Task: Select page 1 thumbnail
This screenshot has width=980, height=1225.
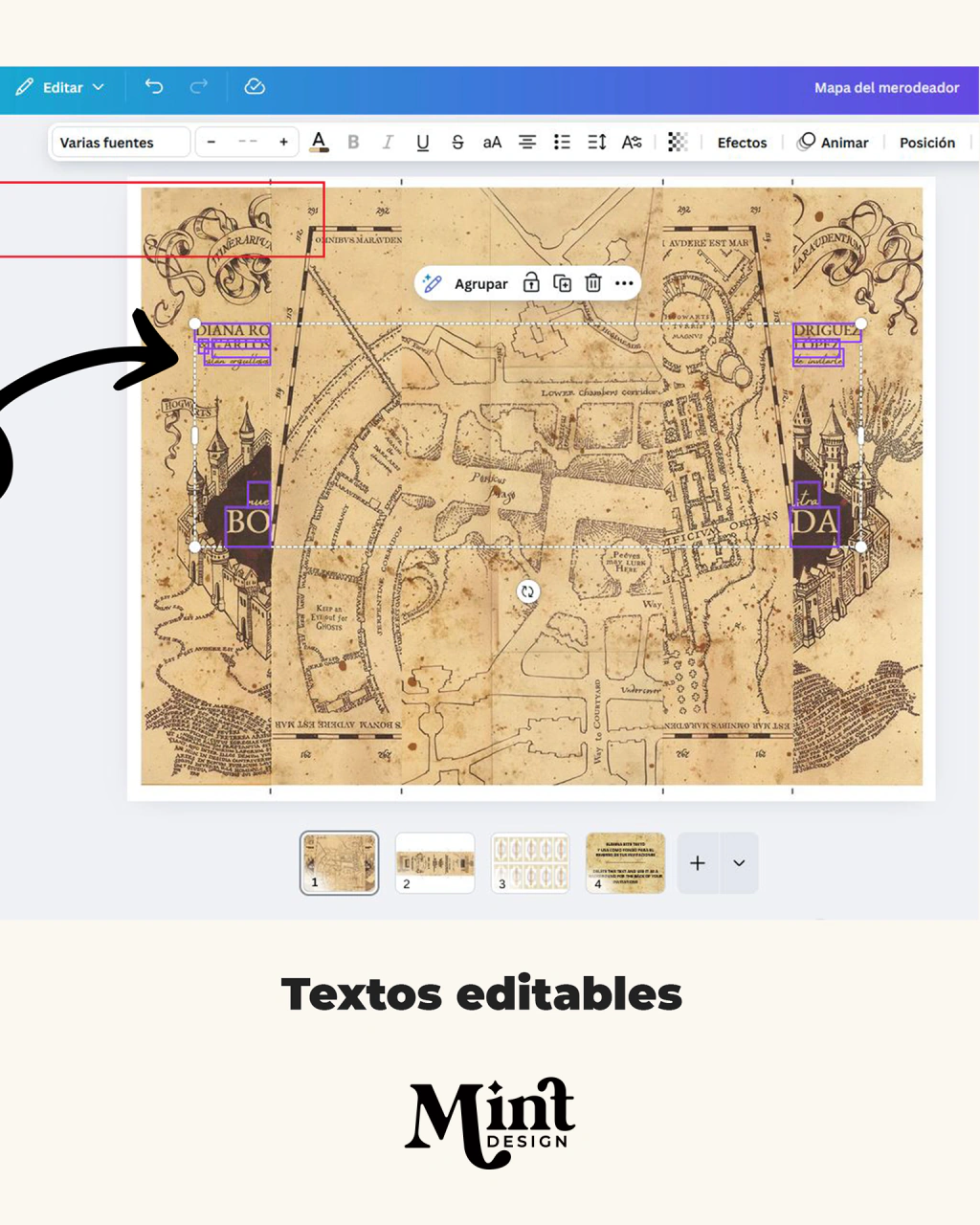Action: tap(340, 862)
